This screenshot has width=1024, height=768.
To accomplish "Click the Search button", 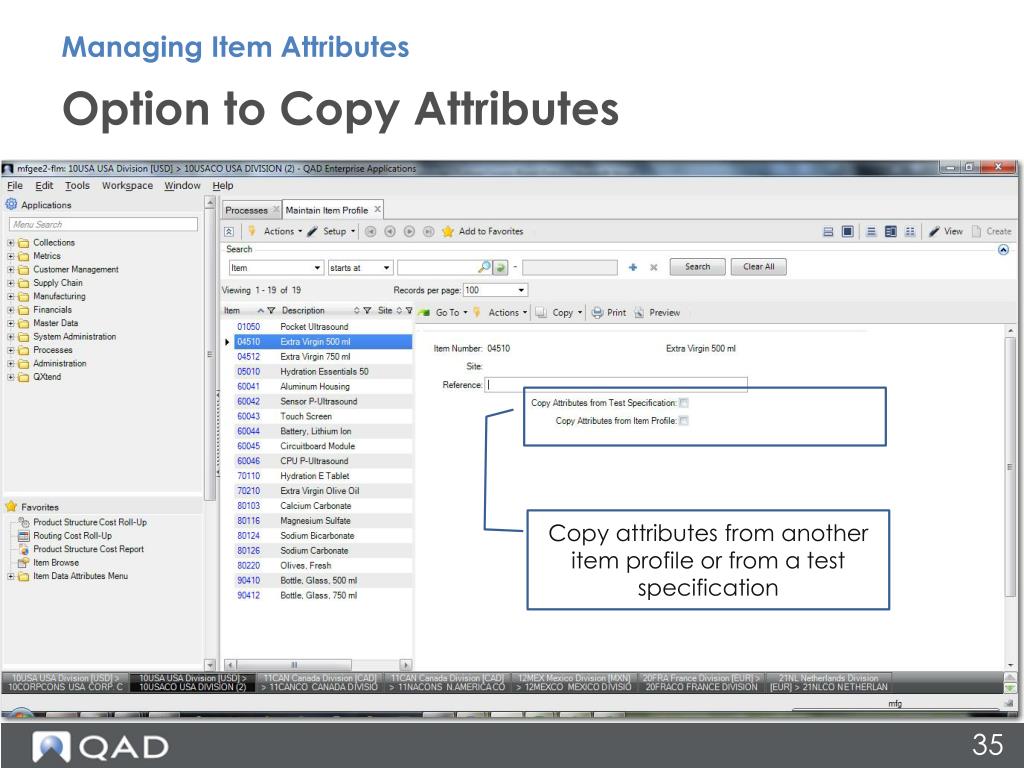I will [x=697, y=266].
